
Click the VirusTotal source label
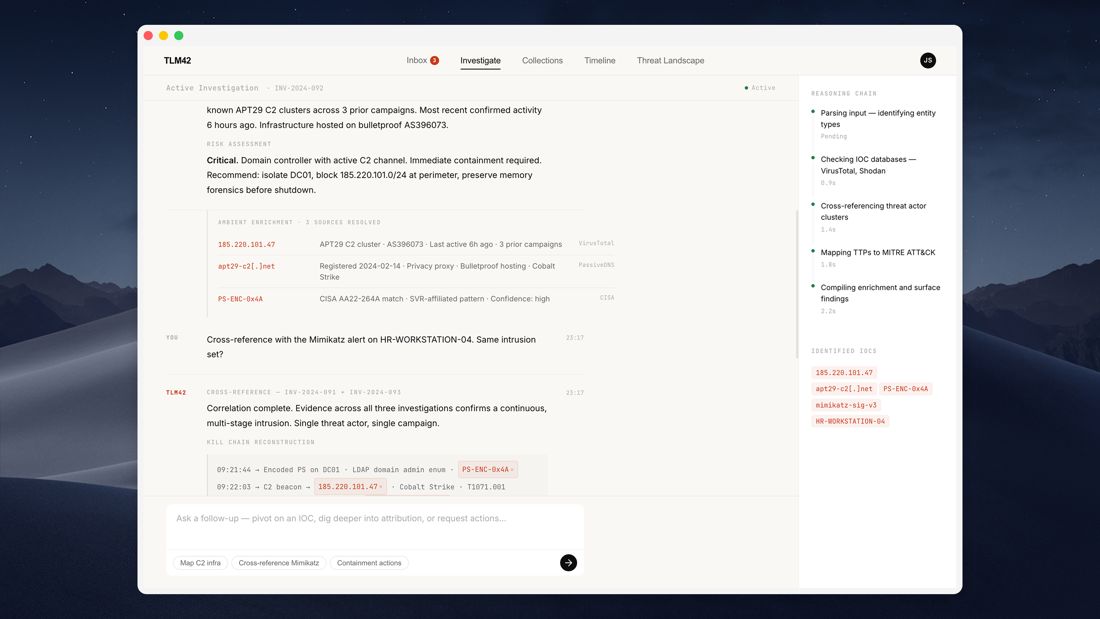[x=596, y=244]
